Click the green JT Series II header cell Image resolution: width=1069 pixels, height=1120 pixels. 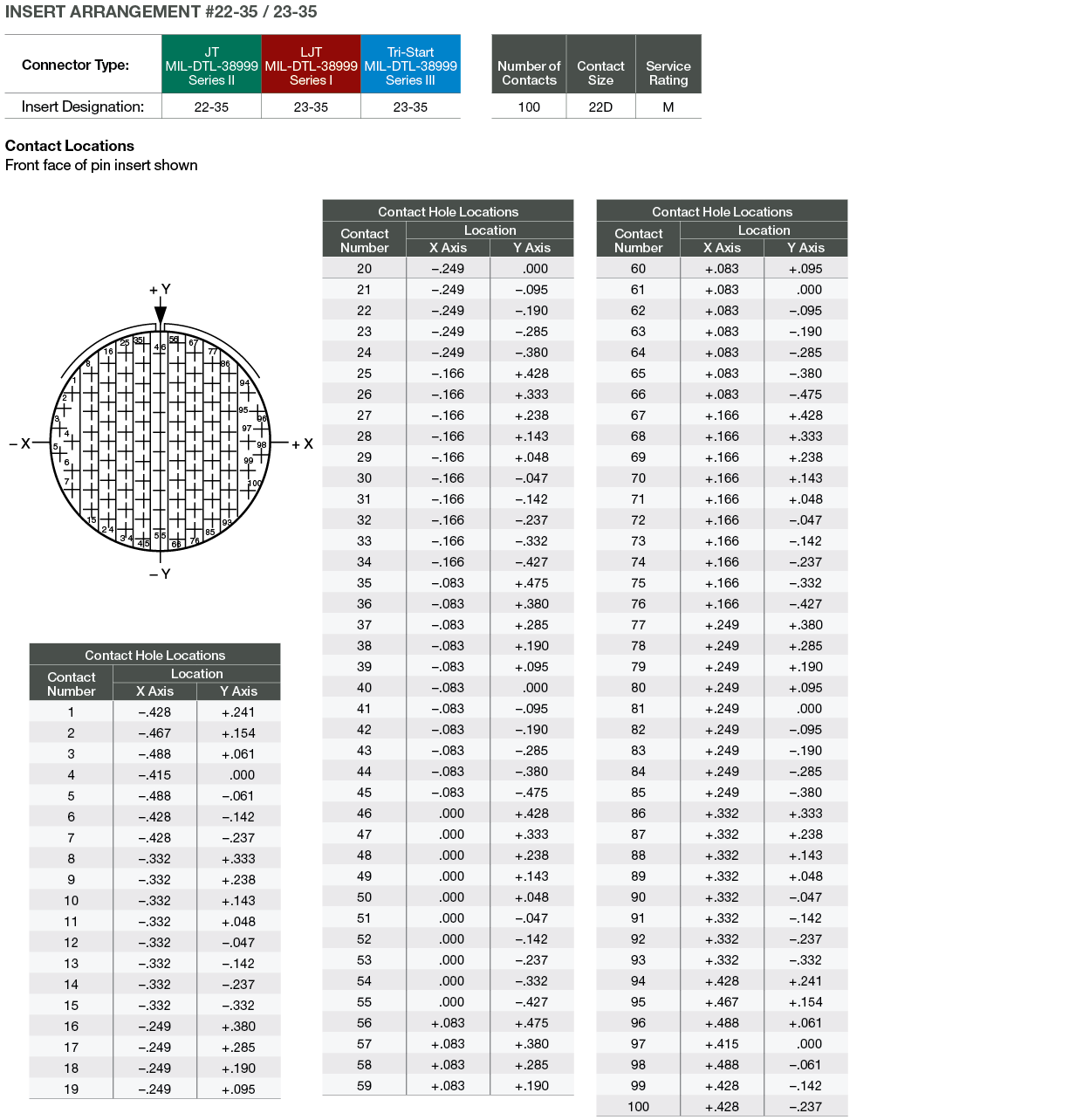pos(211,65)
